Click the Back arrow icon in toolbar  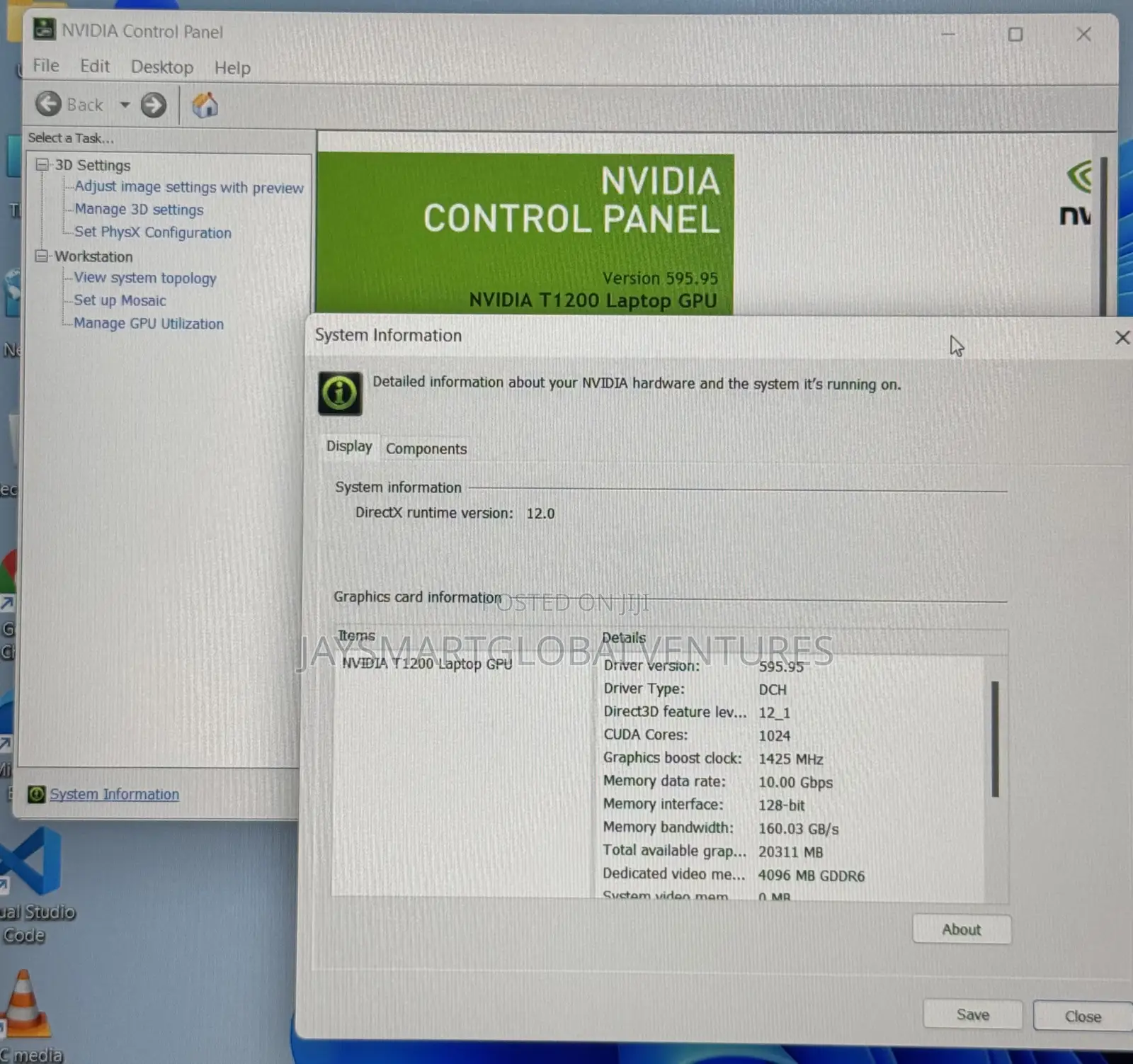[x=49, y=104]
